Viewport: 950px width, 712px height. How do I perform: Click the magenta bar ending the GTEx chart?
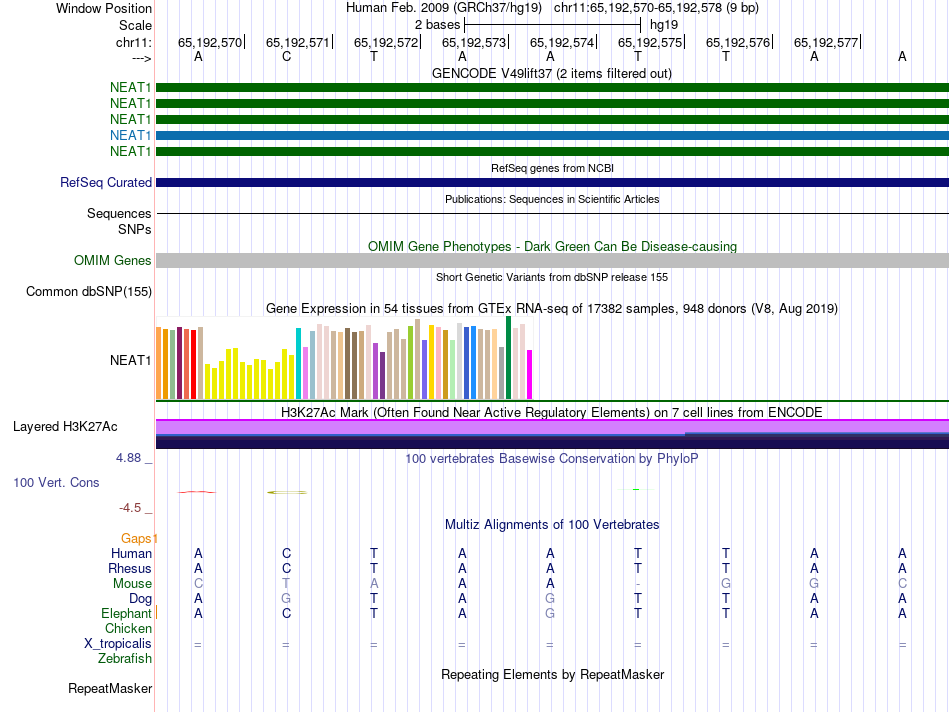click(530, 374)
